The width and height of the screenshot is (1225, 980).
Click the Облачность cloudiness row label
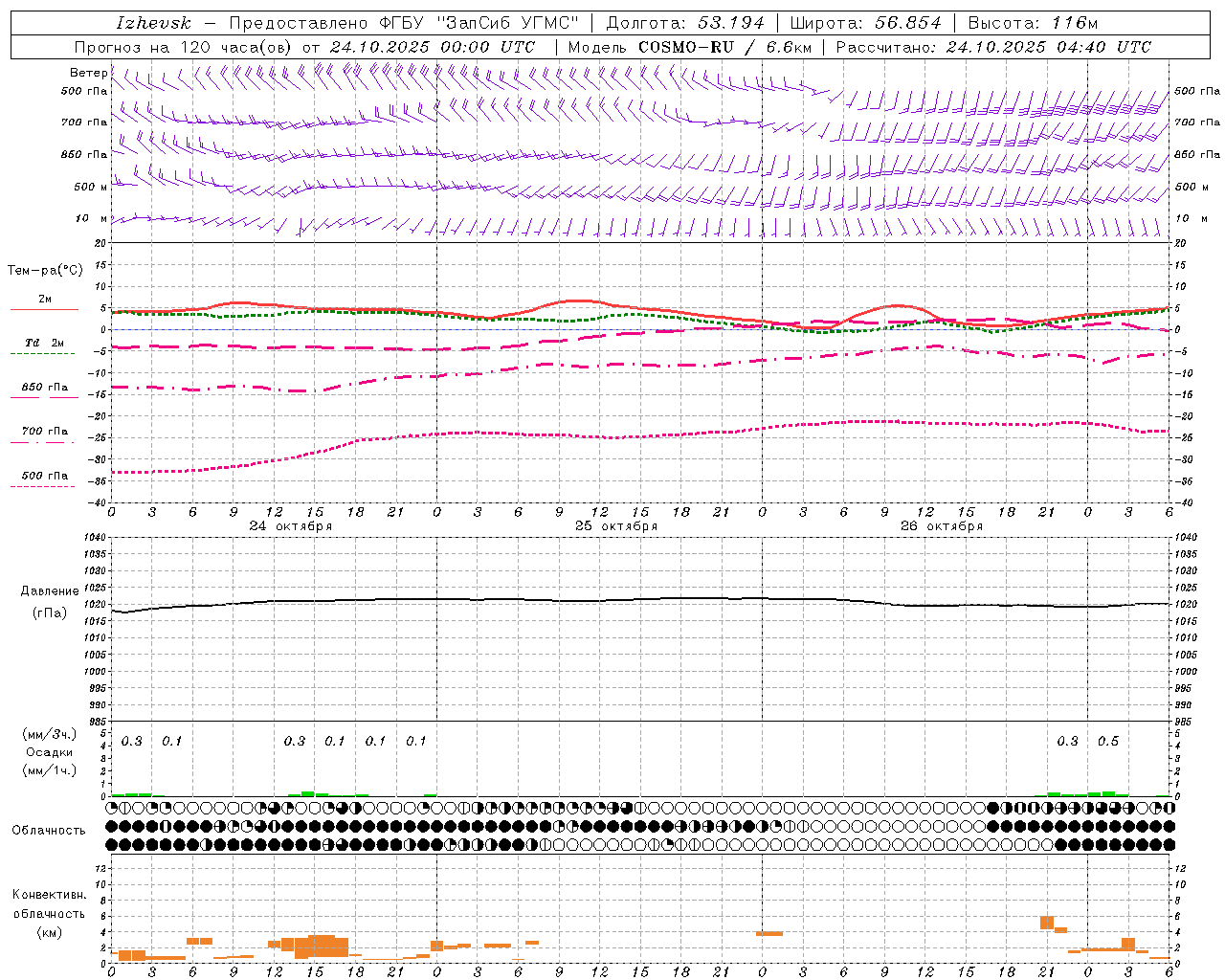[49, 831]
